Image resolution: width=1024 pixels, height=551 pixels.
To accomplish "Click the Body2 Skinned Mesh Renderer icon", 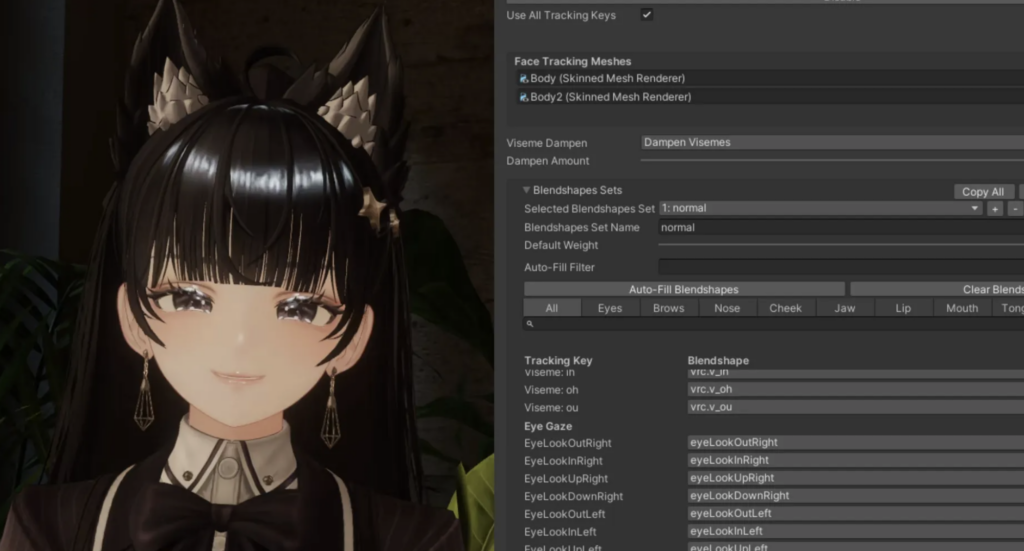I will coord(523,97).
